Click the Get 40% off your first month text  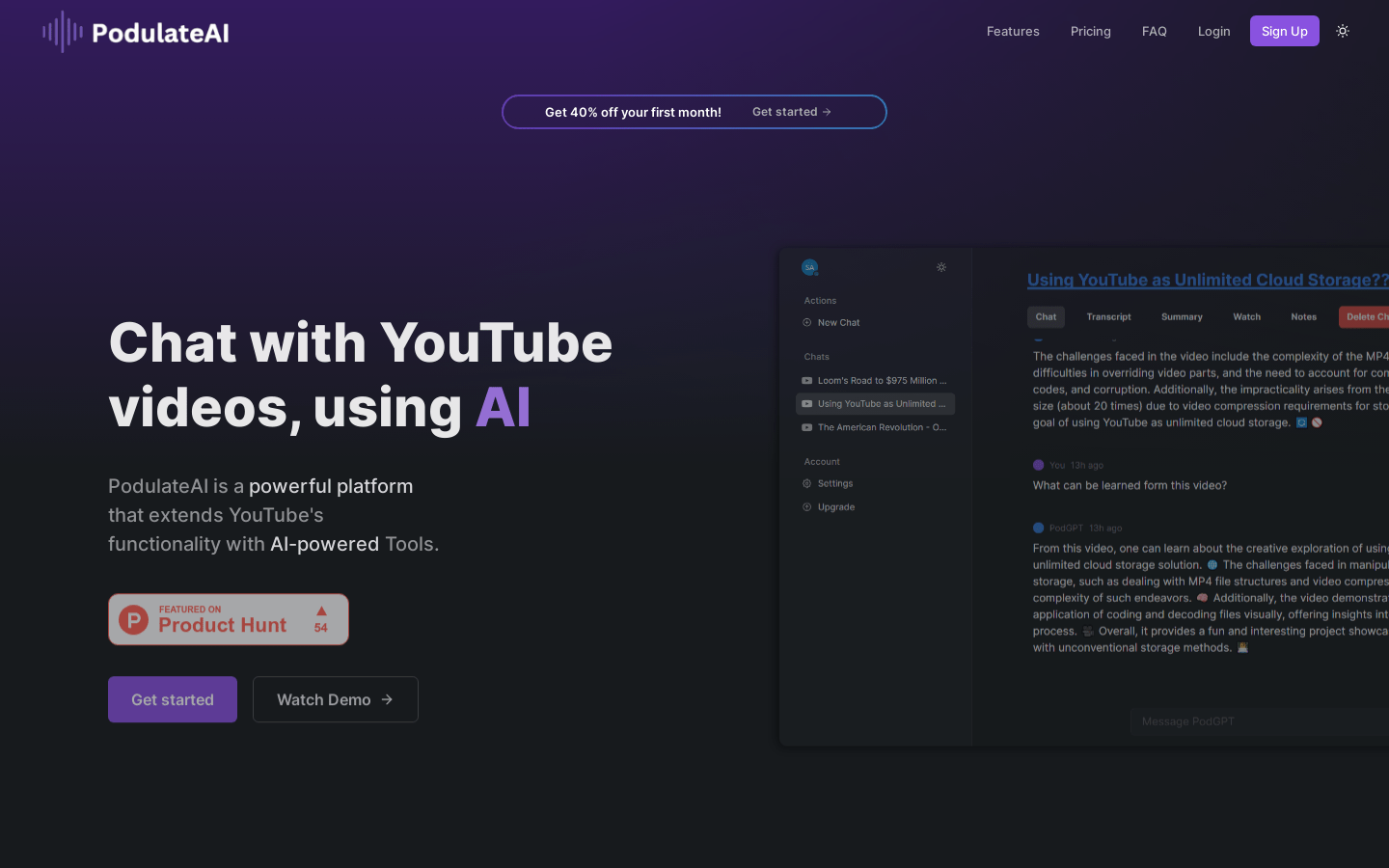(633, 112)
